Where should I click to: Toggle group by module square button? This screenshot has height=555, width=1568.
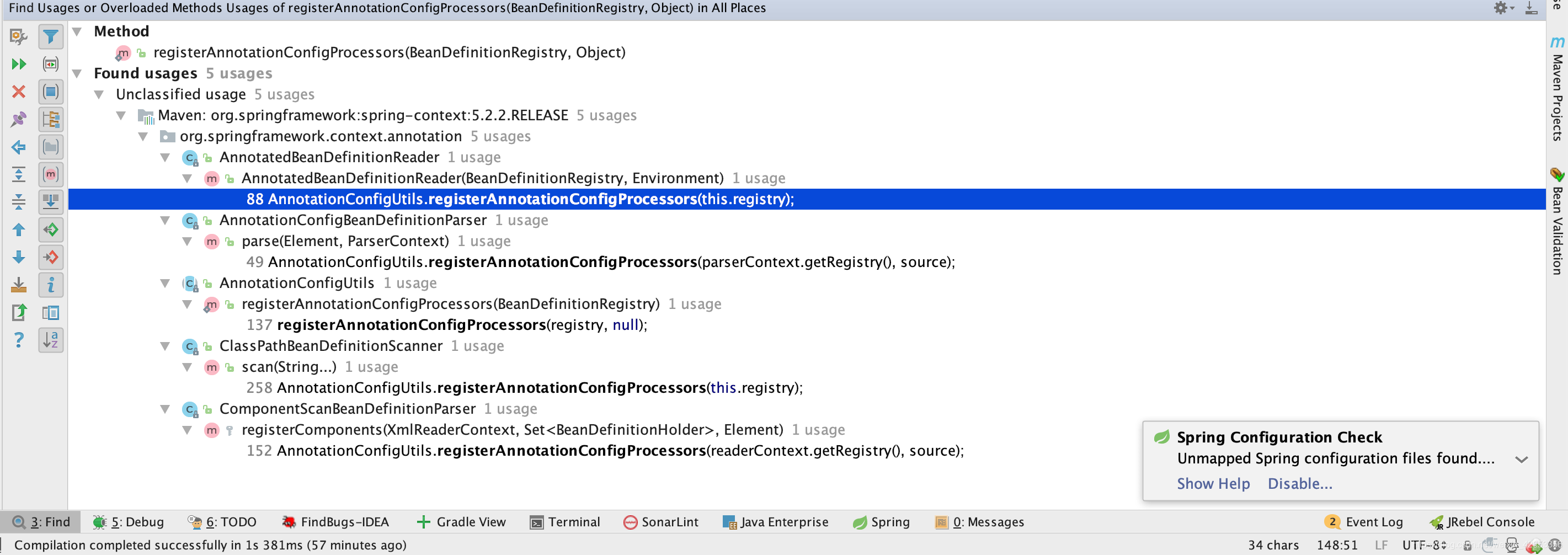[51, 92]
